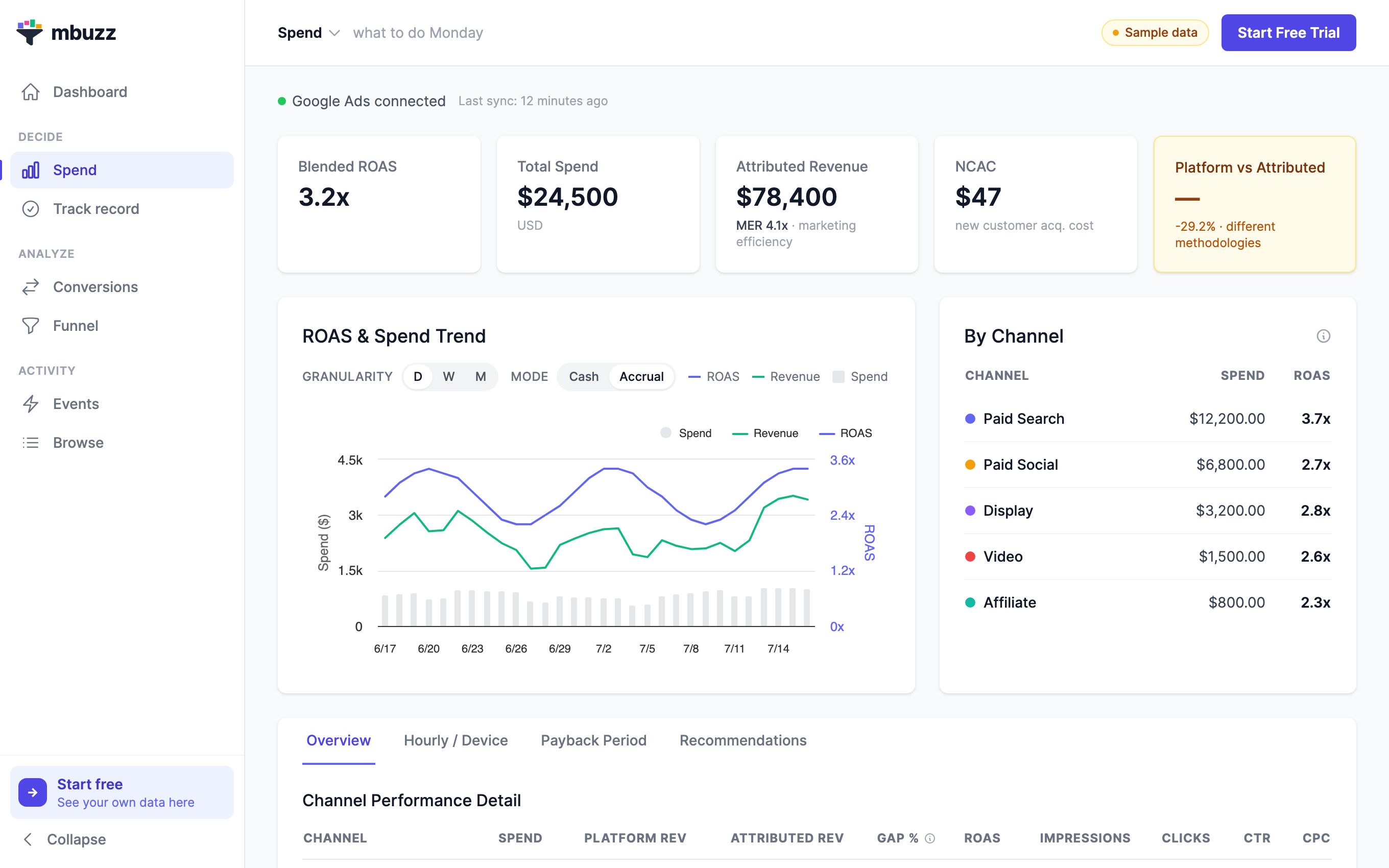This screenshot has width=1389, height=868.
Task: Click Start free, see your own data
Action: (x=122, y=792)
